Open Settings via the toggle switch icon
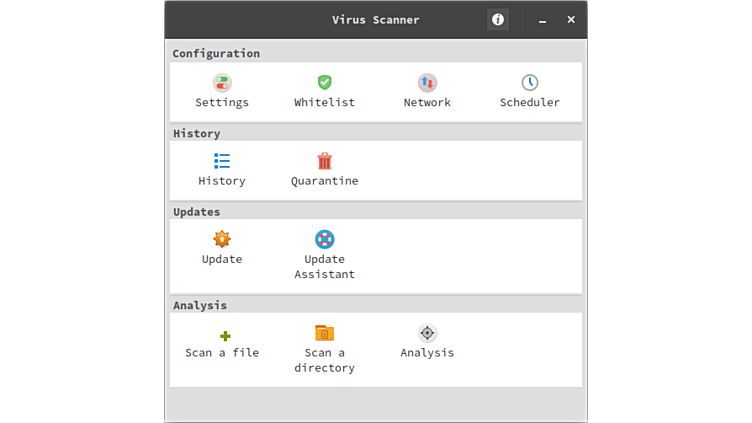The width and height of the screenshot is (752, 423). coord(222,83)
